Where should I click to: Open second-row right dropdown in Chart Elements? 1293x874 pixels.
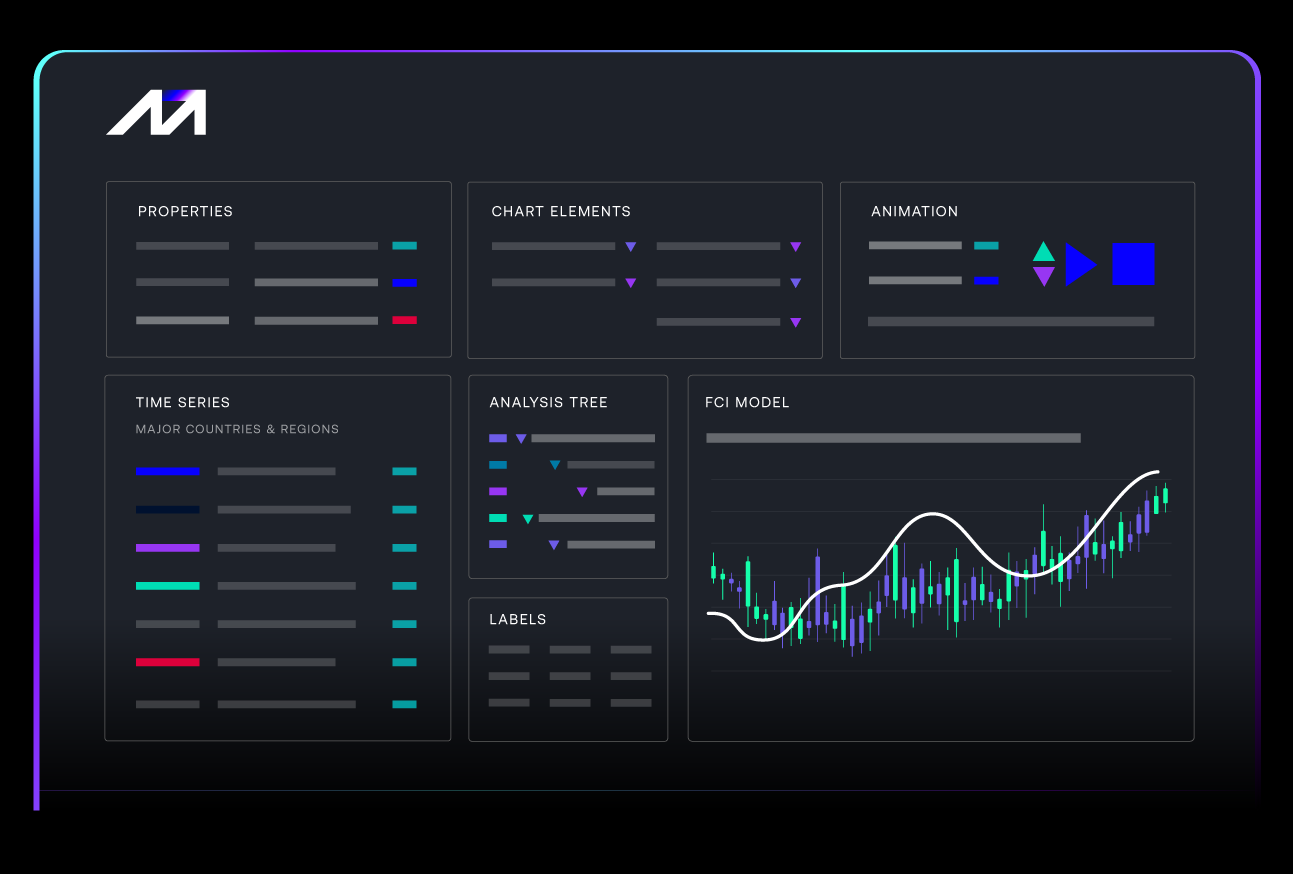click(x=795, y=283)
